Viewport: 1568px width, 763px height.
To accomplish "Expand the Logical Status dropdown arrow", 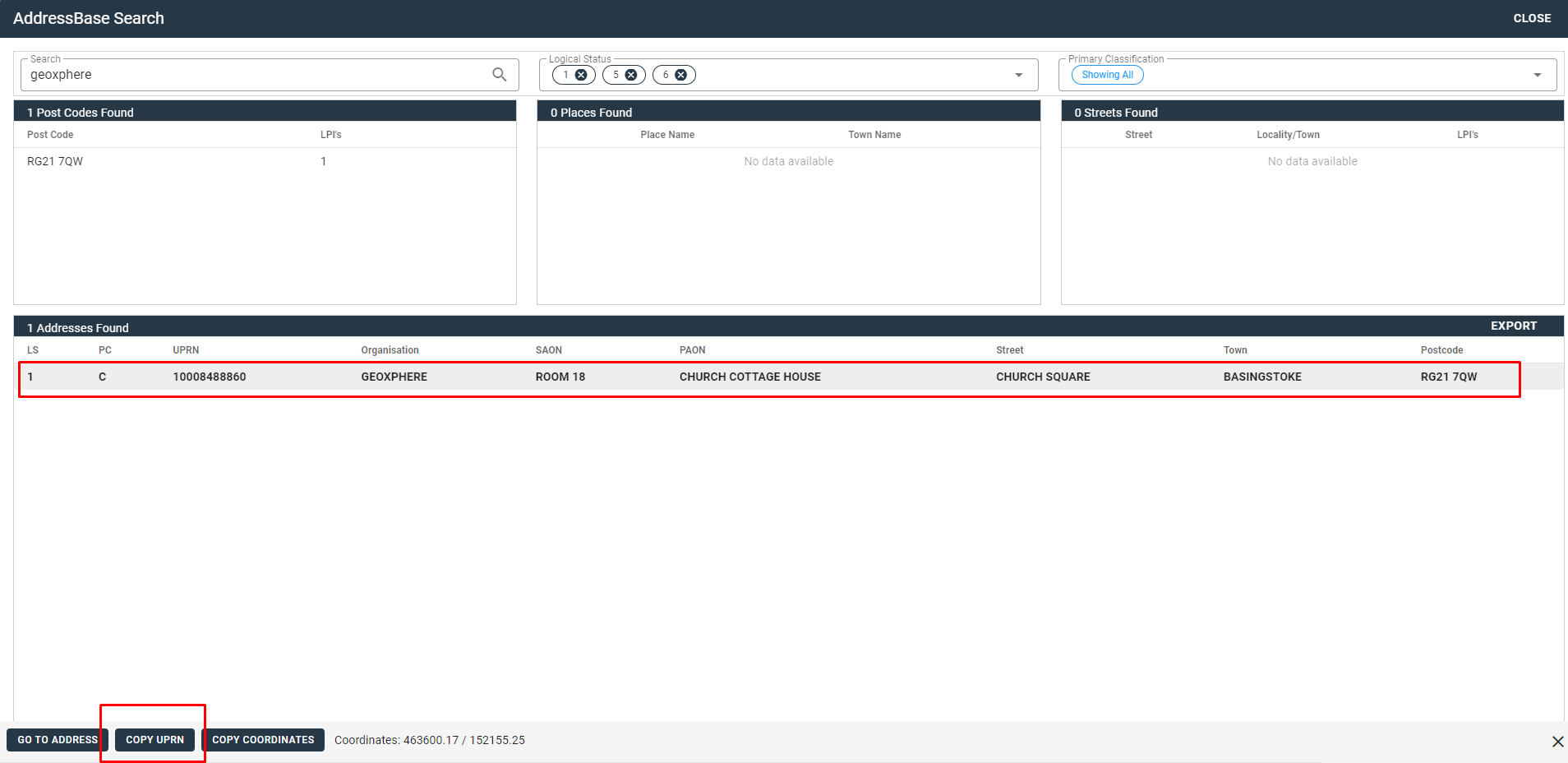I will [x=1019, y=75].
